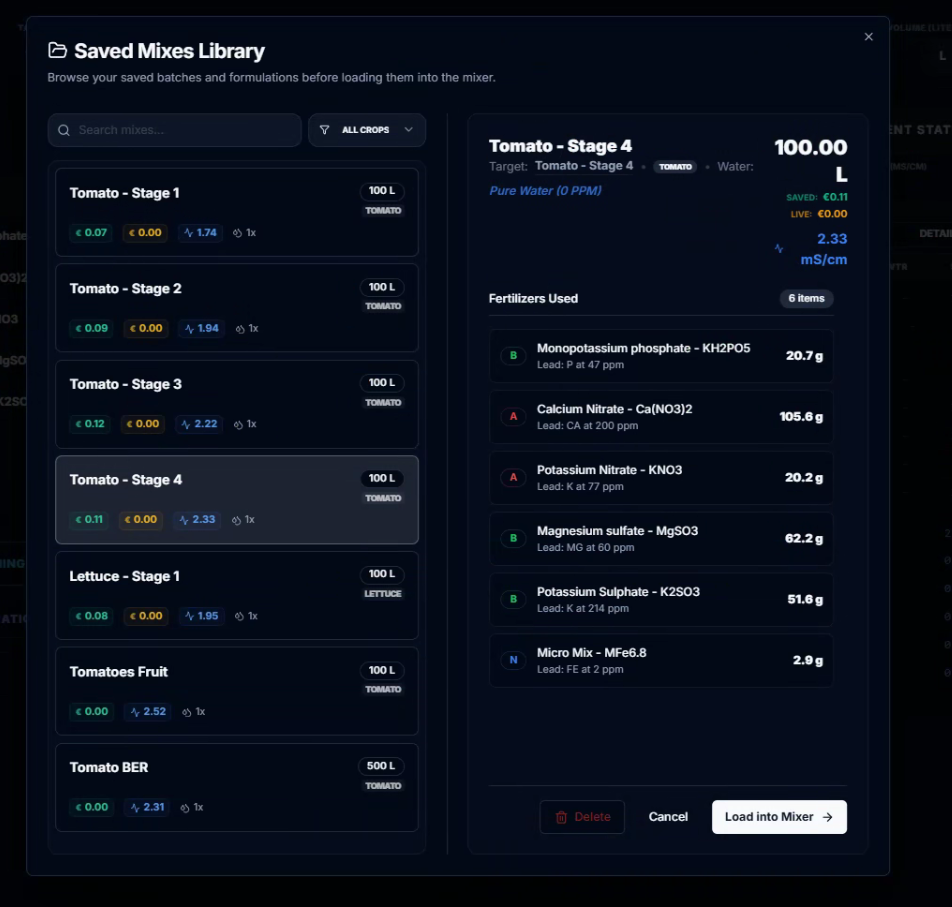Screen dimensions: 952x907
Task: Click the B tank icon for Magnesium sulfate
Action: click(513, 538)
